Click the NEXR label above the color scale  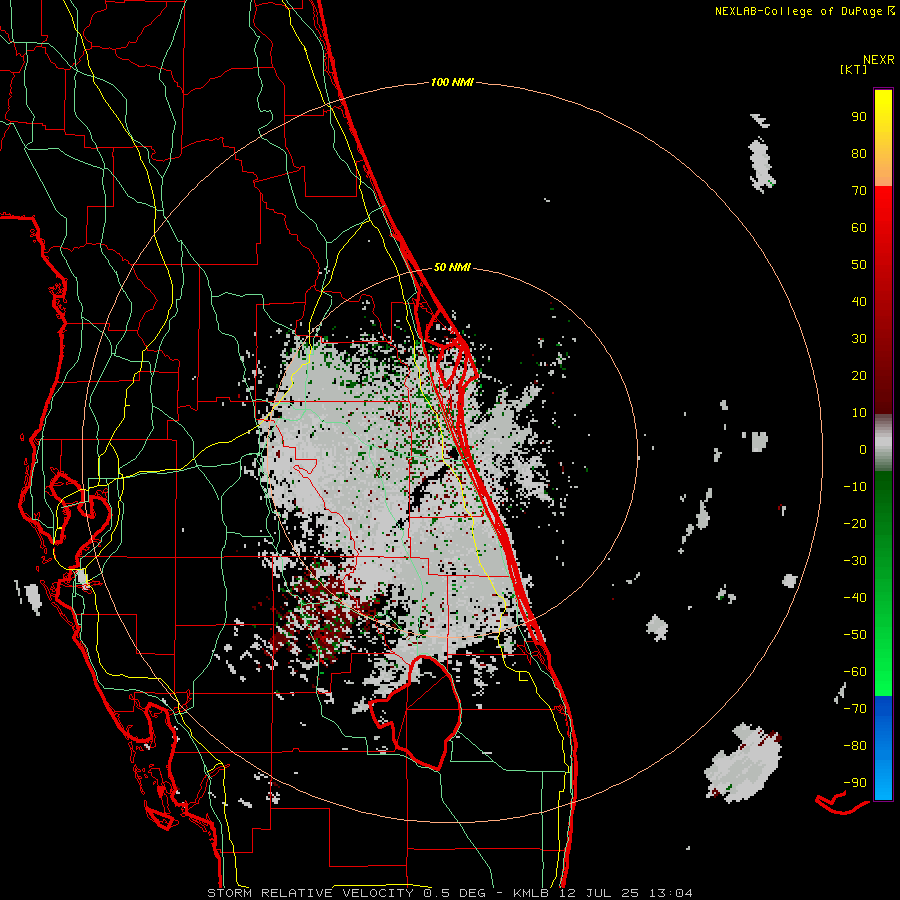point(878,60)
